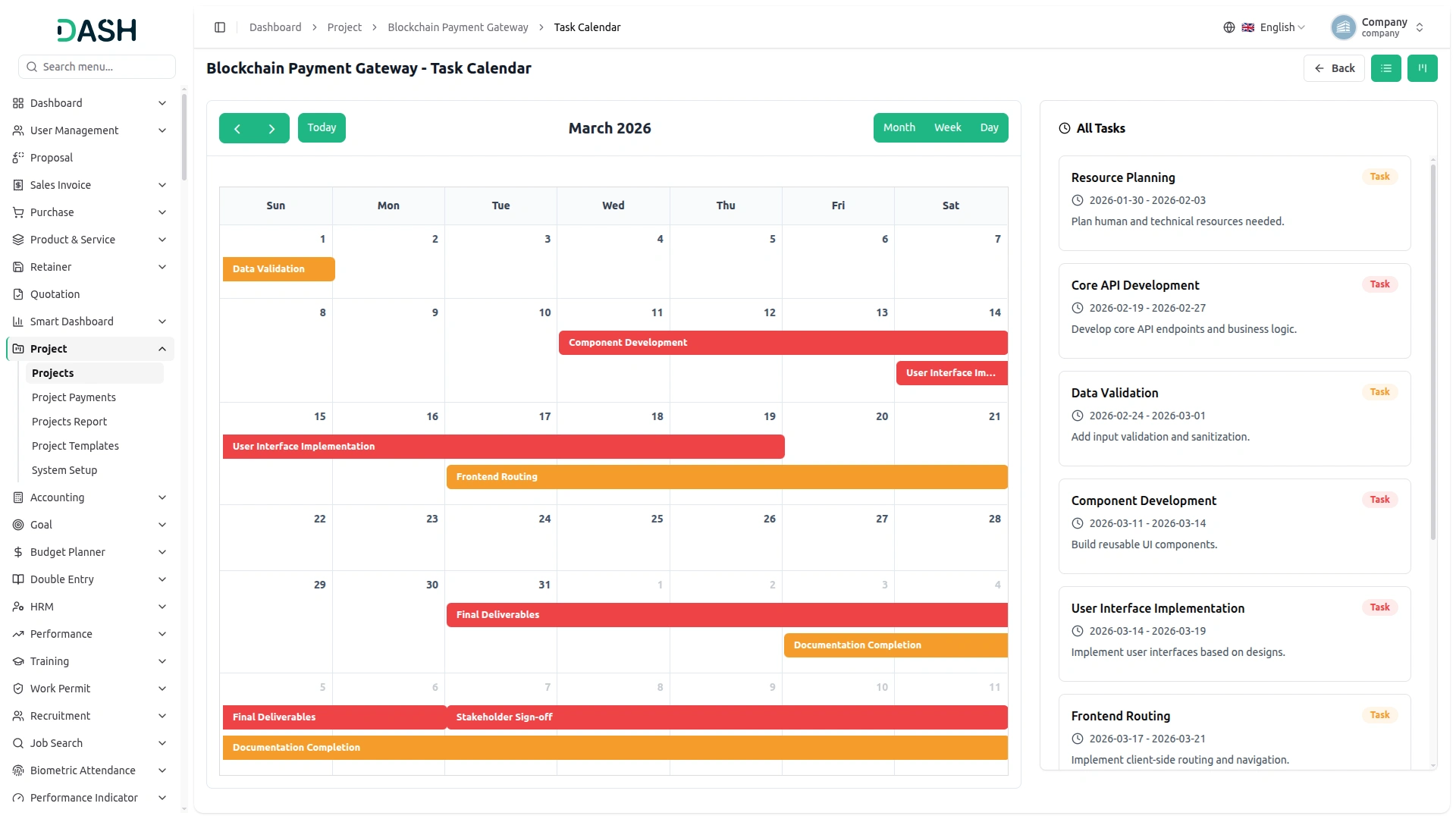Open kanban board green icon
1456x819 pixels.
1422,68
